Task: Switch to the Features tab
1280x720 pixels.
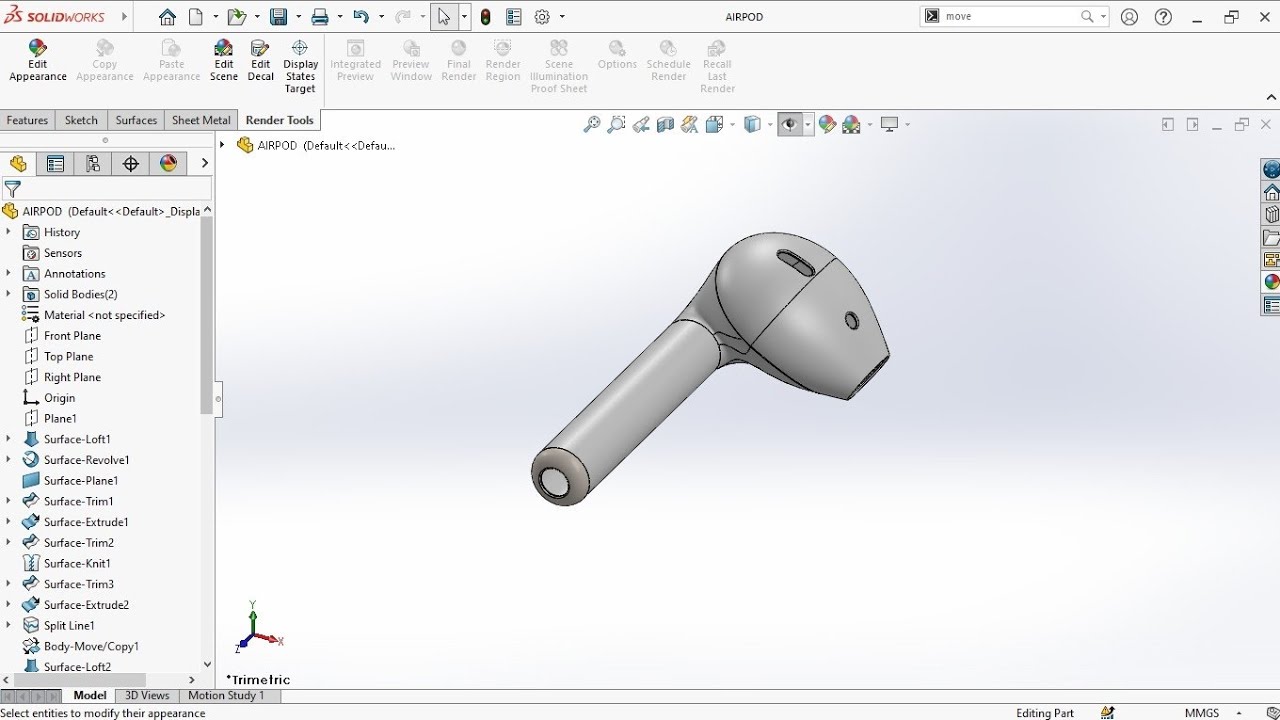Action: click(27, 120)
